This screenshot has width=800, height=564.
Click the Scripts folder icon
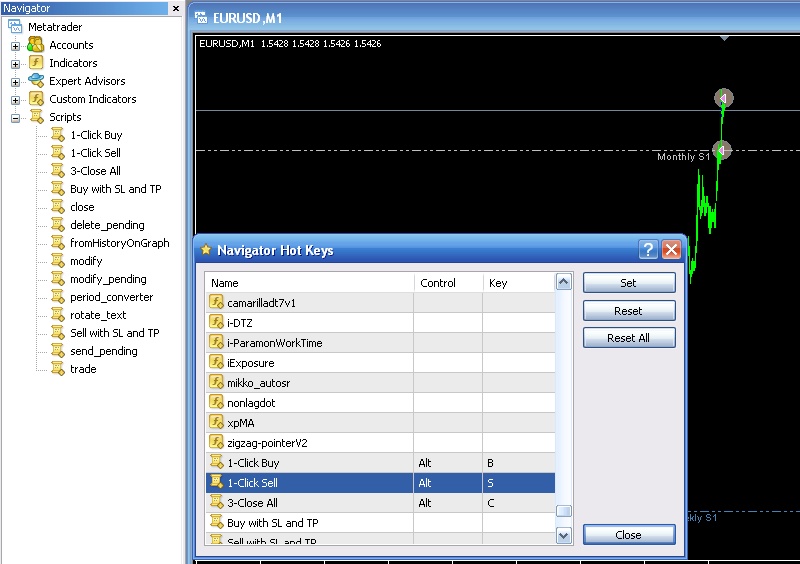(x=36, y=116)
